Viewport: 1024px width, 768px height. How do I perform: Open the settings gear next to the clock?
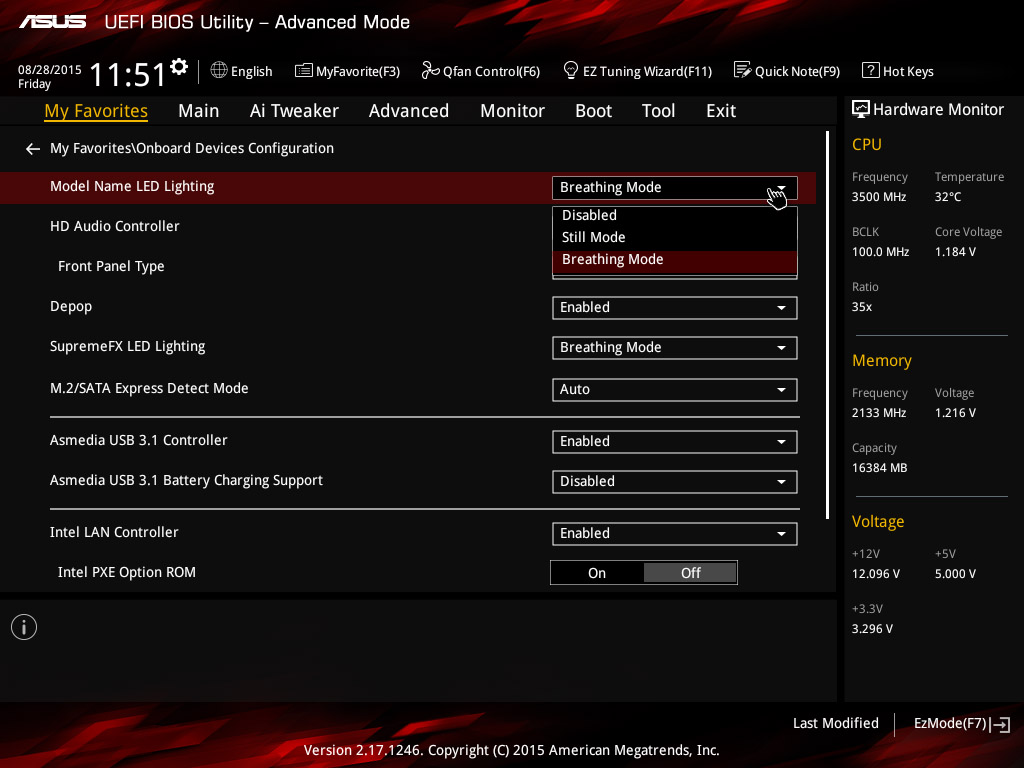coord(179,67)
